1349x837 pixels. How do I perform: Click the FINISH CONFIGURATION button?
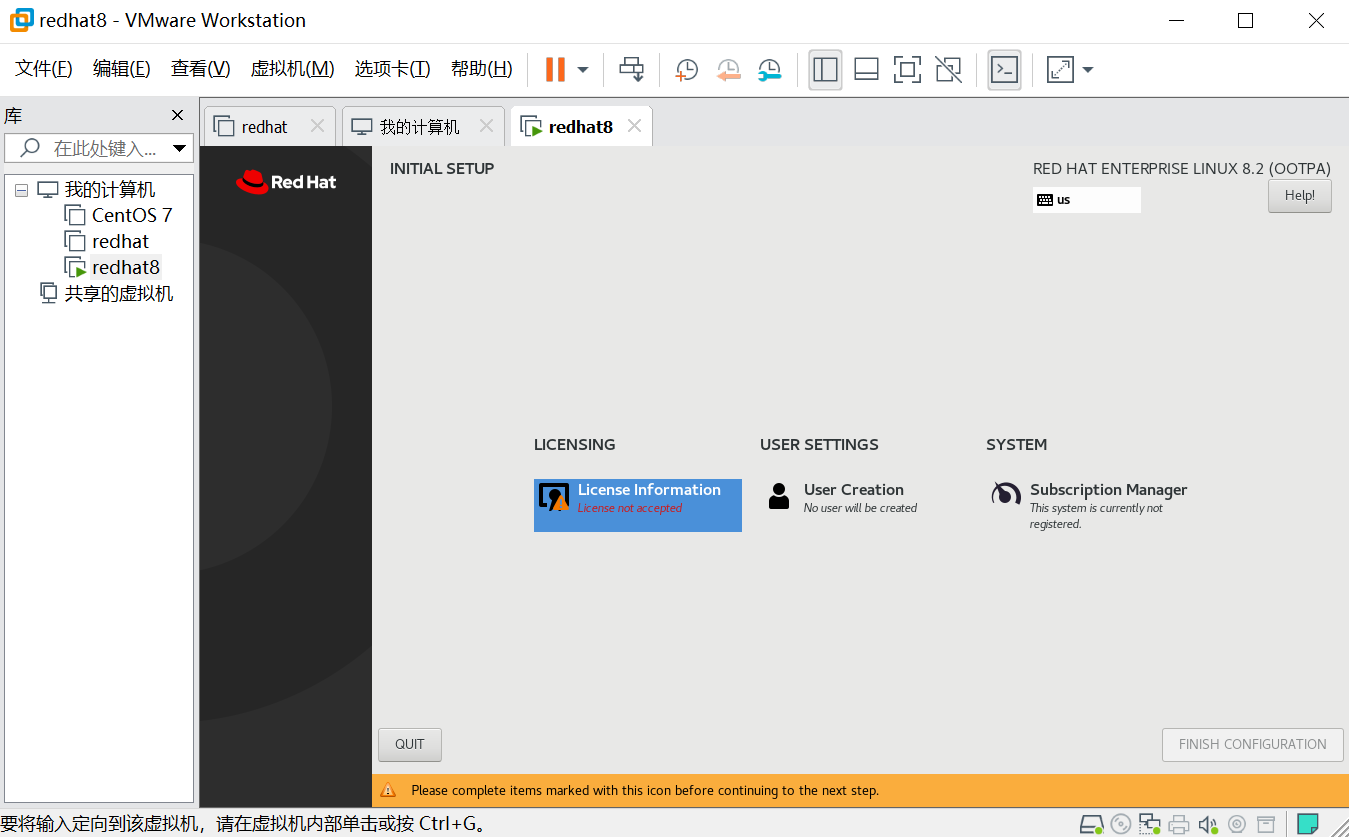1253,745
